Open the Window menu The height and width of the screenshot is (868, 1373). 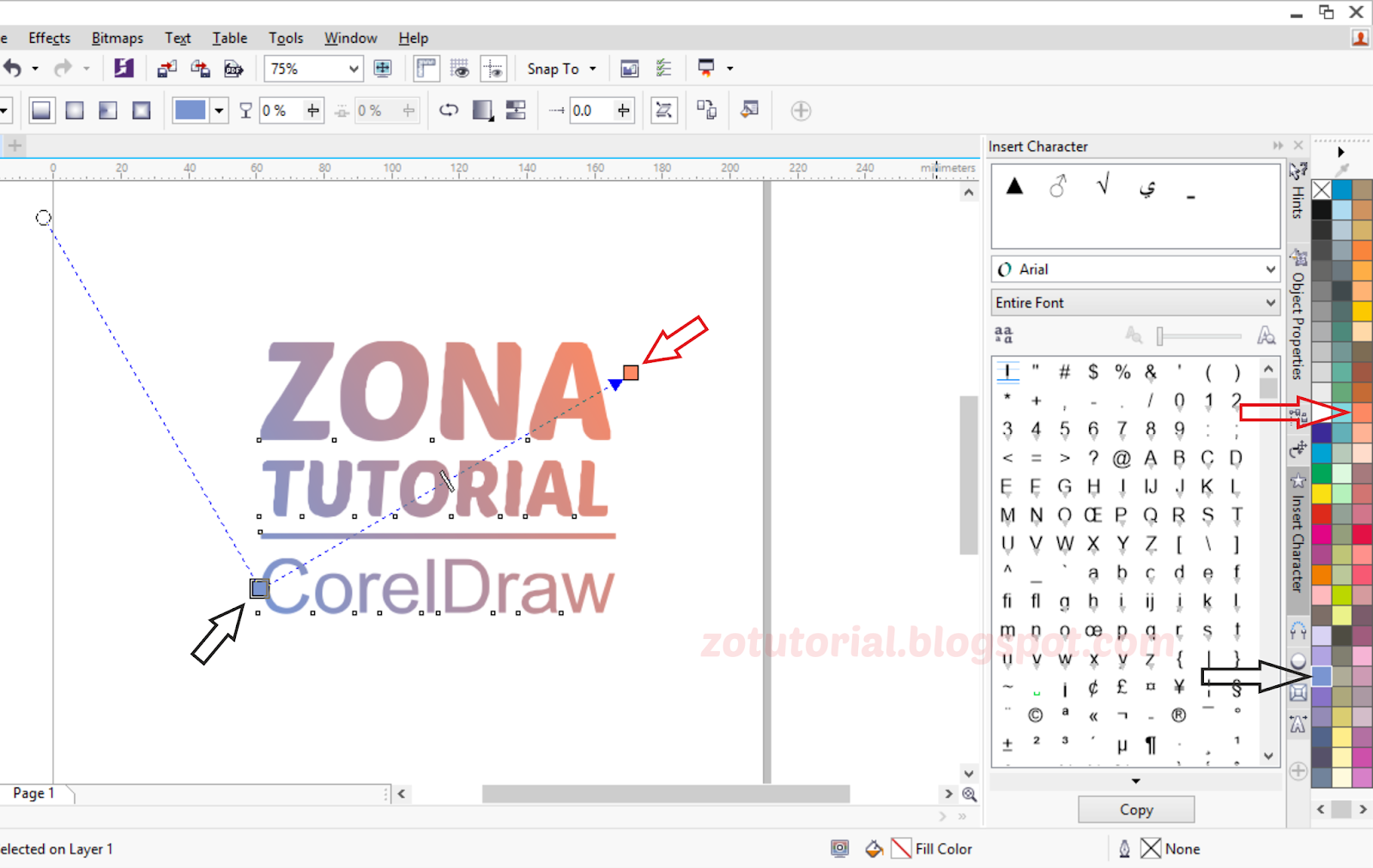click(x=350, y=38)
